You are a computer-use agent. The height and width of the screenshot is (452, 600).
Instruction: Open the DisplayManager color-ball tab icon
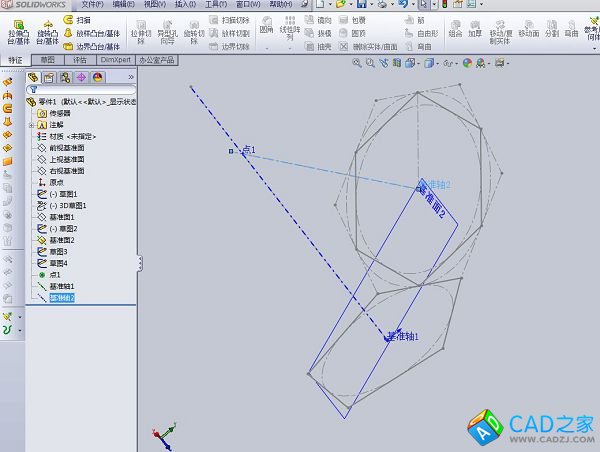(x=97, y=77)
